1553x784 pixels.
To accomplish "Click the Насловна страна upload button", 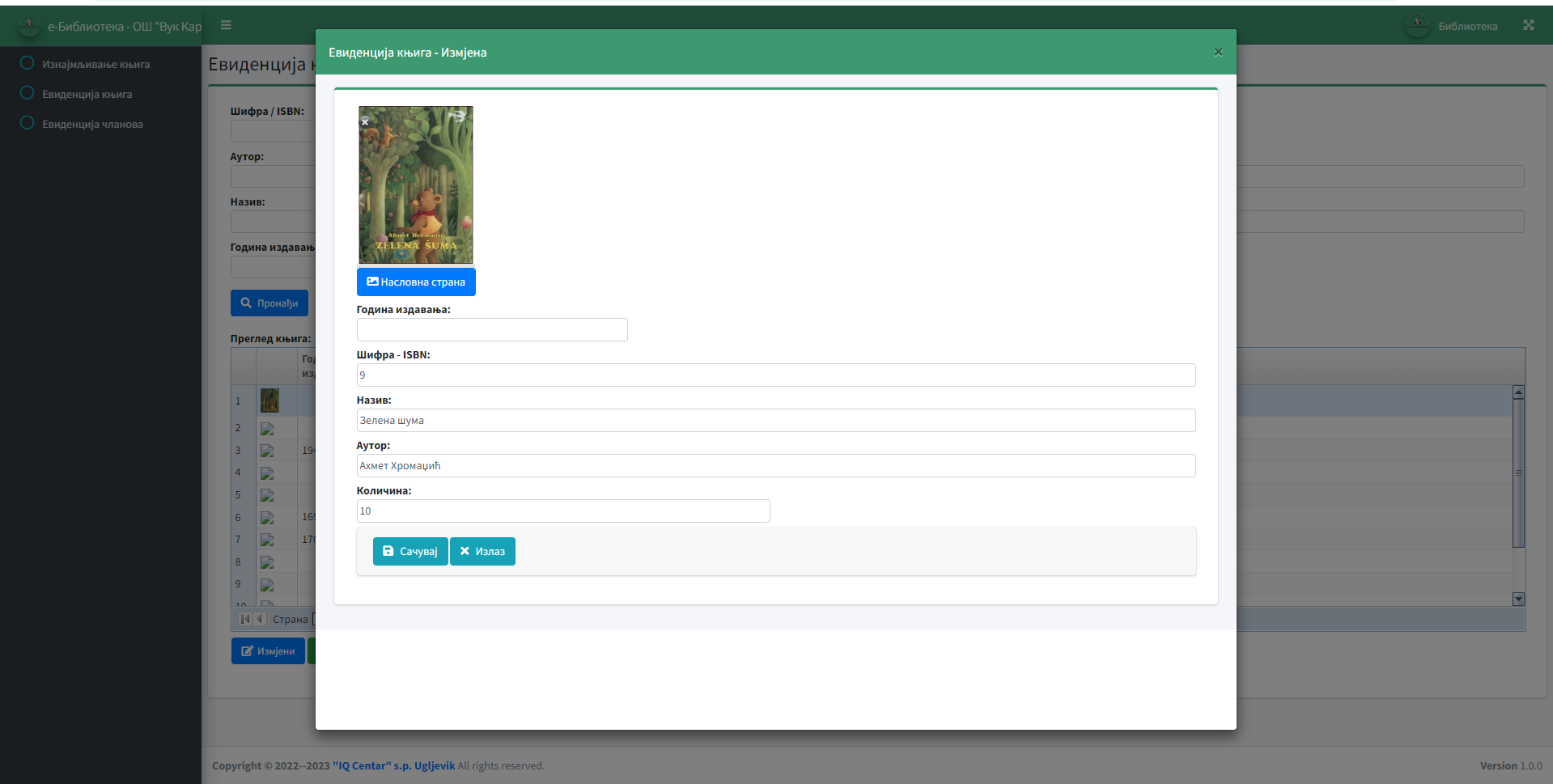I will pyautogui.click(x=416, y=282).
